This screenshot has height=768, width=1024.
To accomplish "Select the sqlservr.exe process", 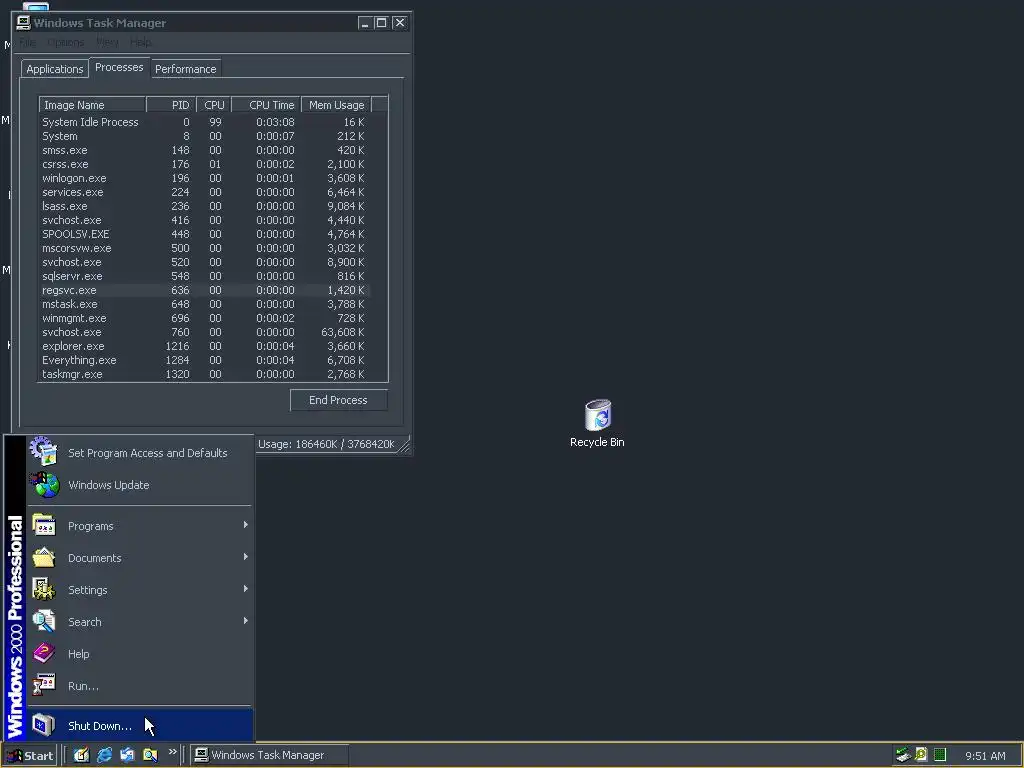I will [204, 276].
